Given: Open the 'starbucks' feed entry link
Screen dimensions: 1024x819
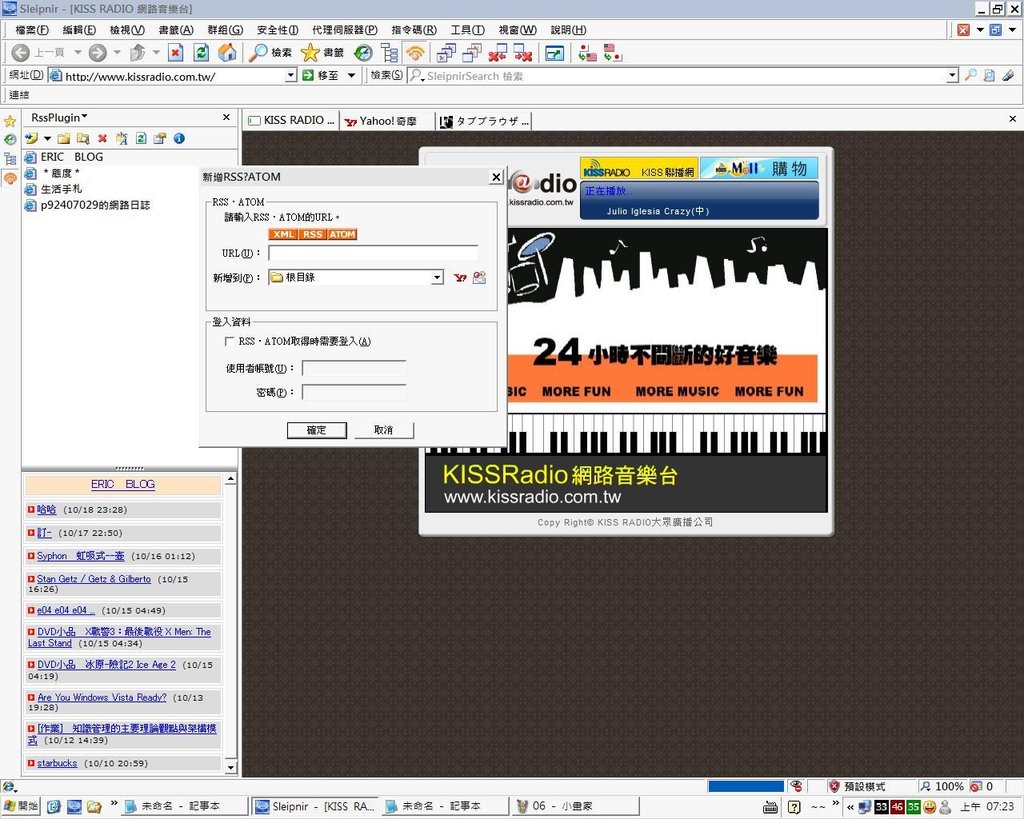Looking at the screenshot, I should tap(57, 763).
